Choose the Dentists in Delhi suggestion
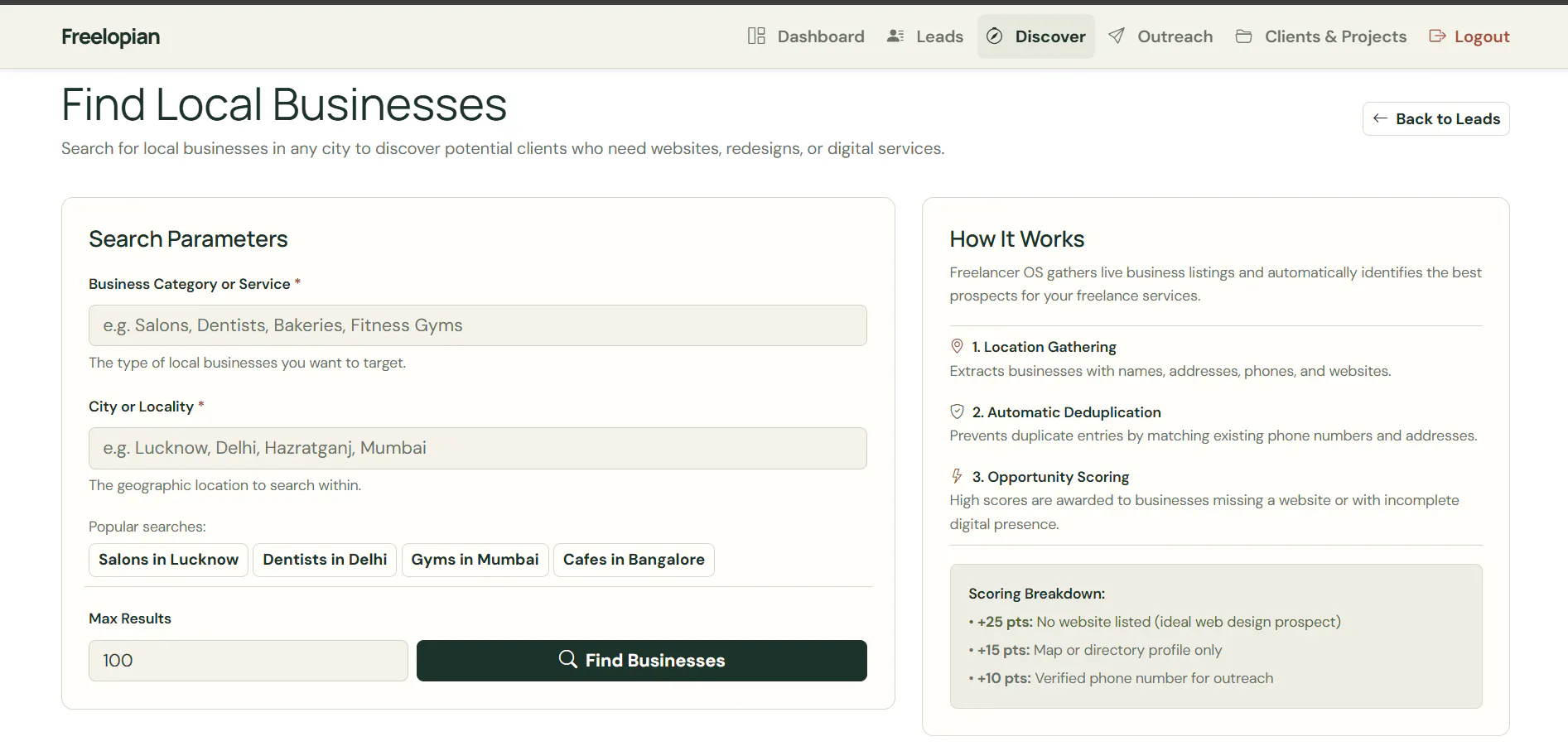Viewport: 1568px width, 746px height. [x=325, y=560]
